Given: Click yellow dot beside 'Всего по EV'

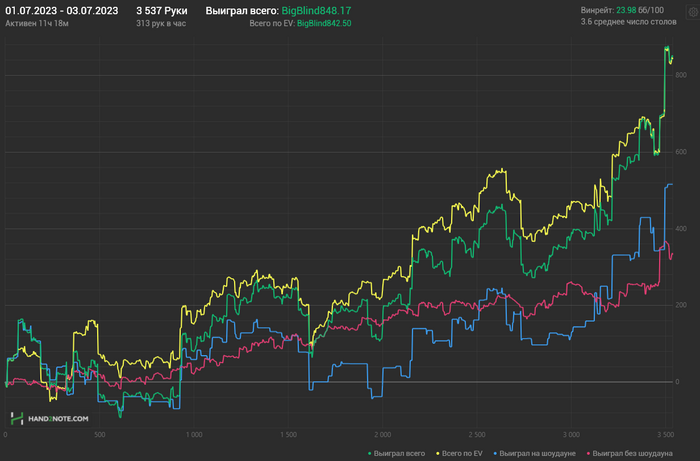Looking at the screenshot, I should 438,453.
